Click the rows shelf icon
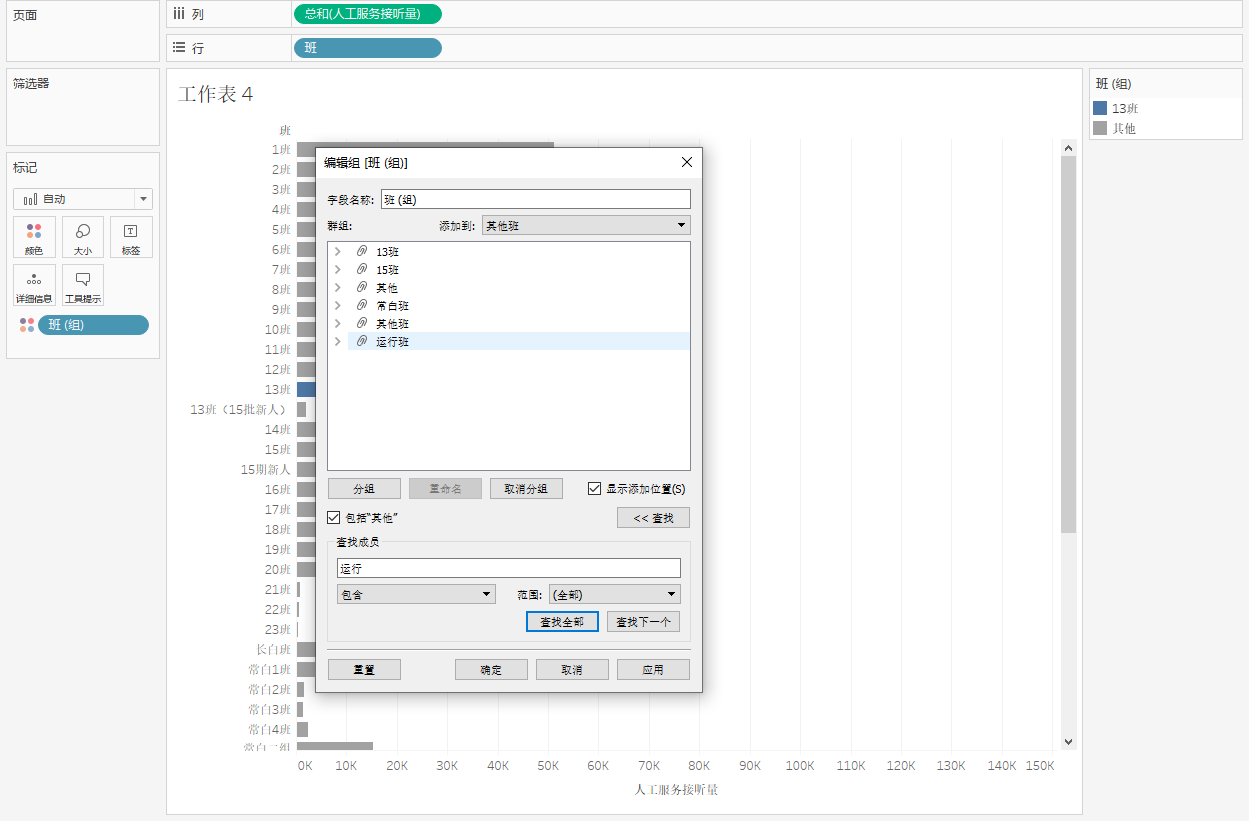This screenshot has height=821, width=1249. coord(179,47)
